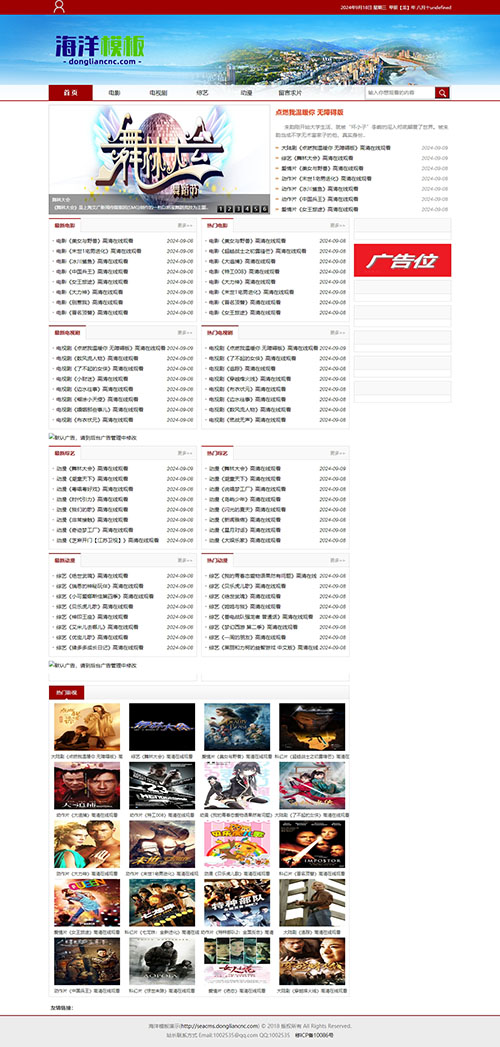This screenshot has width=500, height=1047.
Task: Open the first poster in 热门影视 grid
Action: (87, 727)
